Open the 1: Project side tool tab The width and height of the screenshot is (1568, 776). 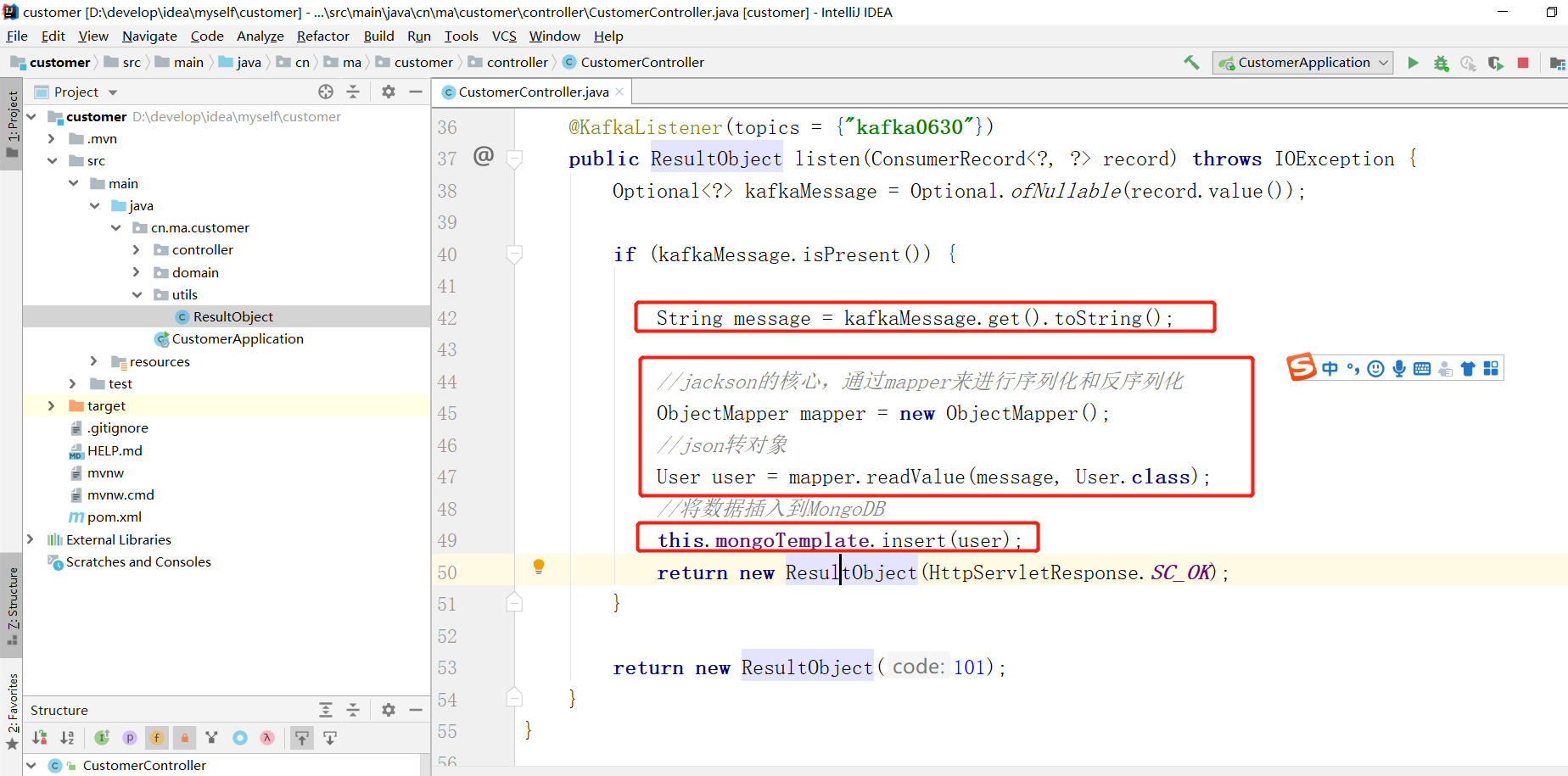(x=12, y=124)
